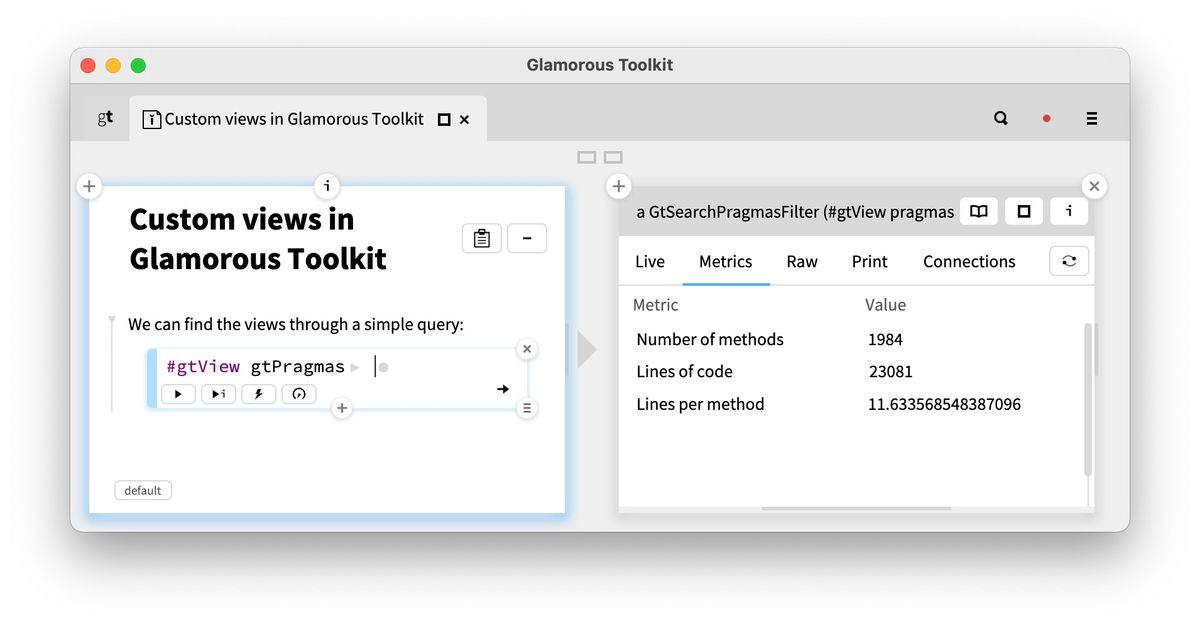The image size is (1200, 625).
Task: Click the inspector's vertical scrollbar
Action: tap(1088, 400)
